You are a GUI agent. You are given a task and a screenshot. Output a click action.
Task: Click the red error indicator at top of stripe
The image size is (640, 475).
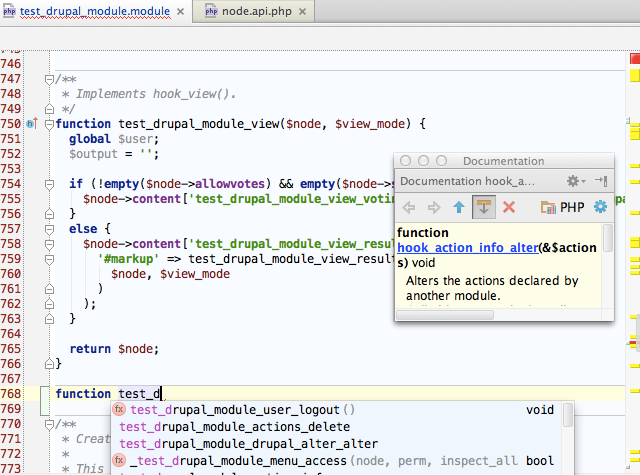[x=635, y=59]
